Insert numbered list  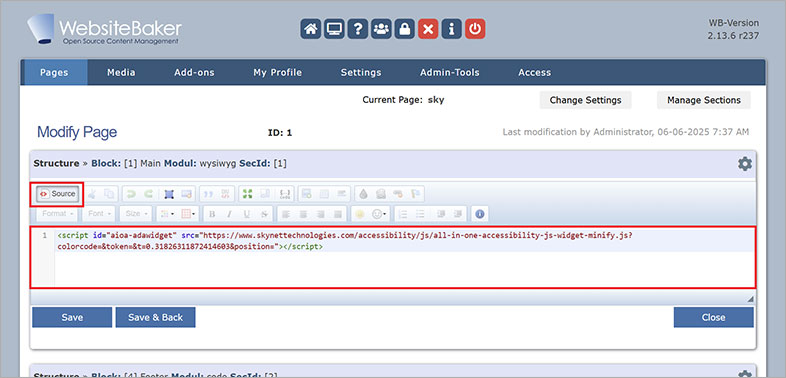point(403,214)
